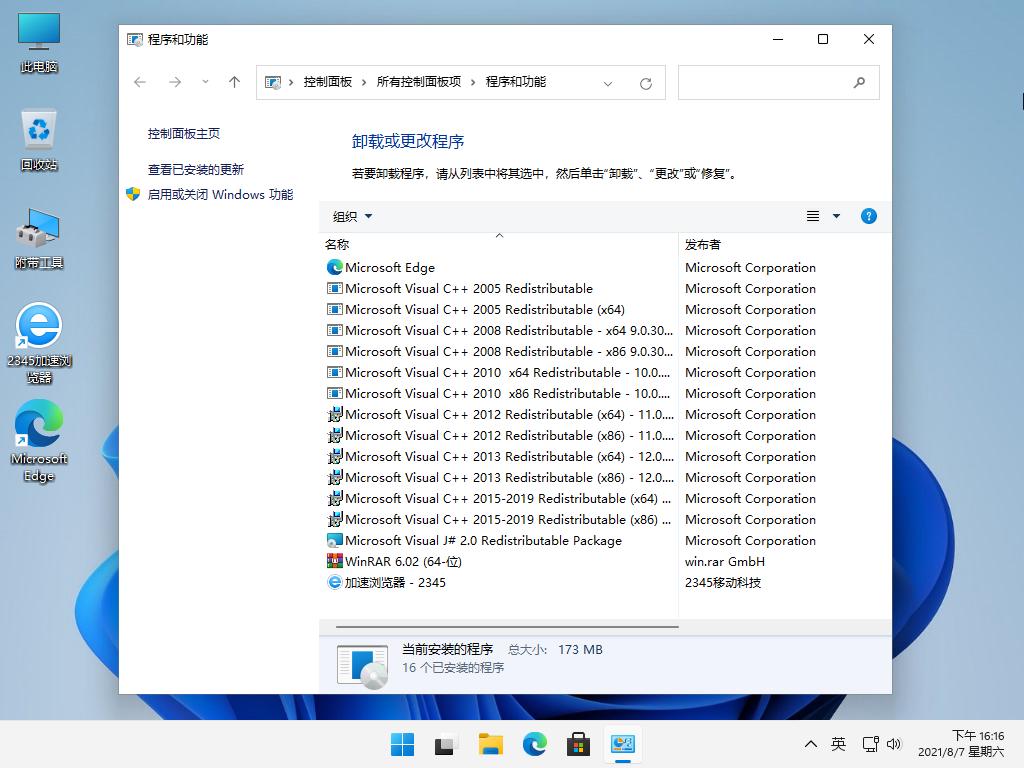This screenshot has width=1024, height=768.
Task: Select the 附带工具 desktop icon
Action: (39, 239)
